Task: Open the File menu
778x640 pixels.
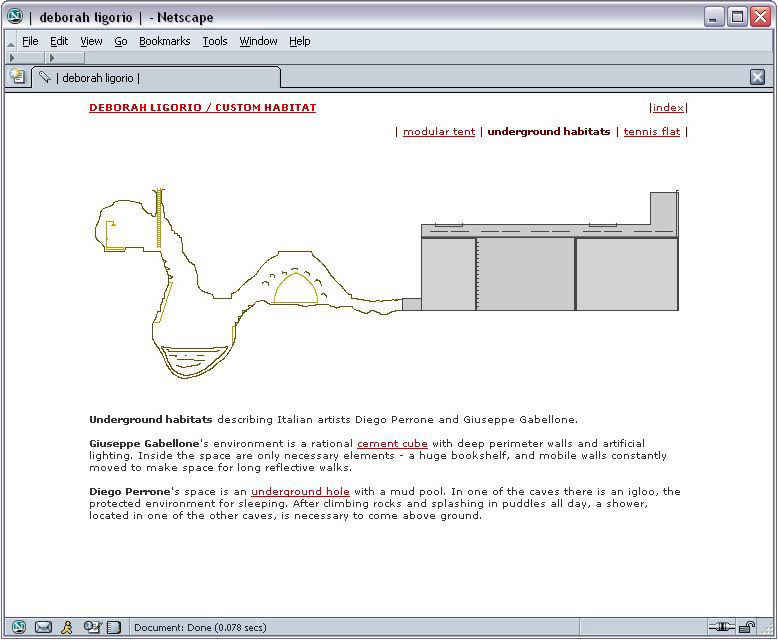Action: [30, 41]
